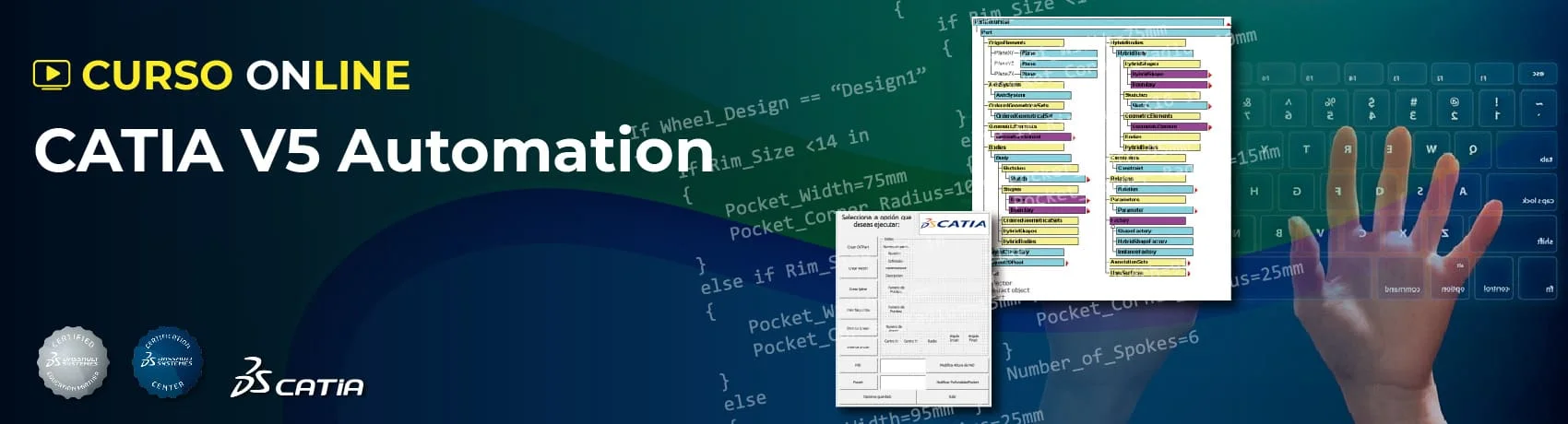The image size is (1568, 424).
Task: Click the CURSO ONLINE heading
Action: tap(245, 75)
